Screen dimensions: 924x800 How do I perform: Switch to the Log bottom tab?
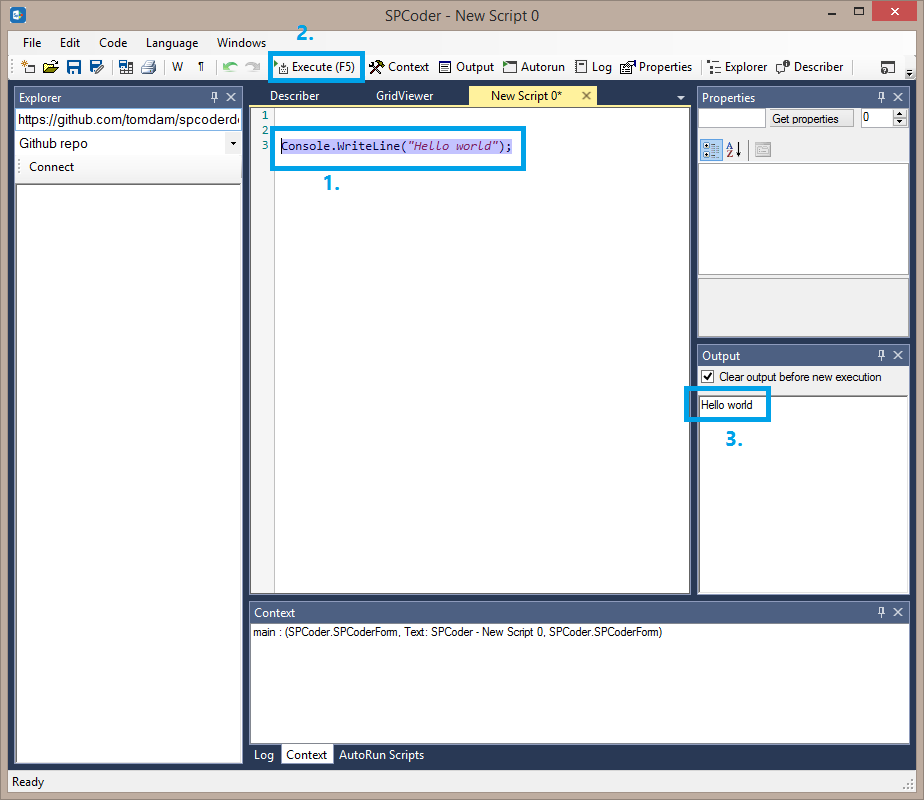[x=263, y=755]
